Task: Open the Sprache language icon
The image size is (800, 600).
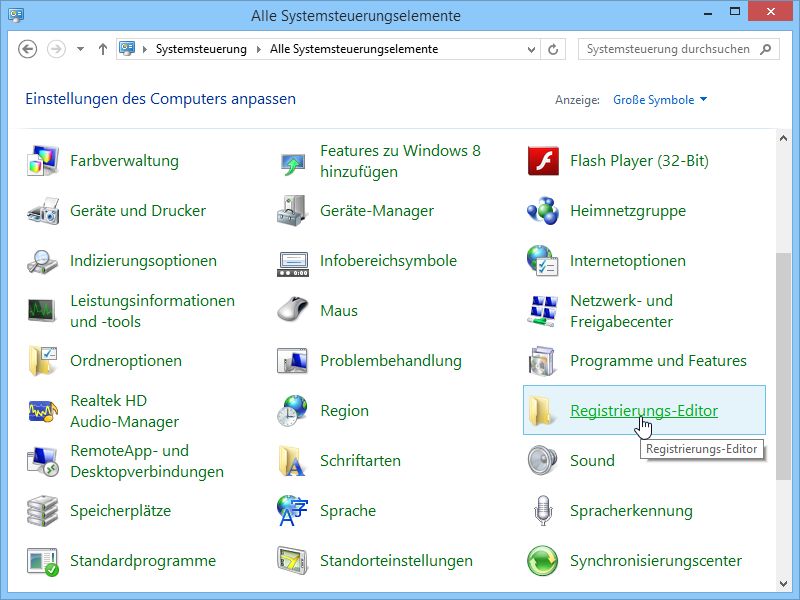Action: pyautogui.click(x=293, y=511)
